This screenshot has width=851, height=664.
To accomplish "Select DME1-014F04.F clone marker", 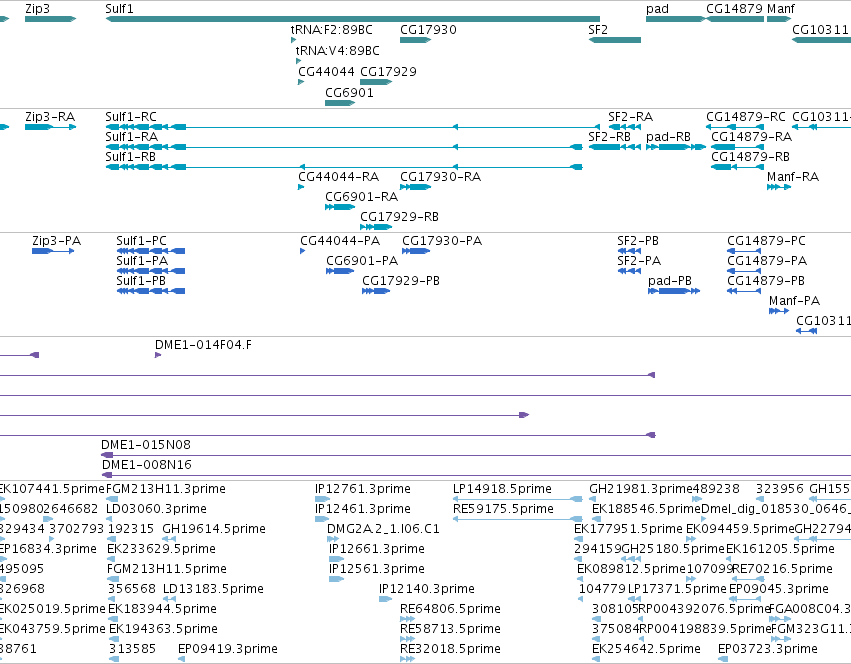I will (x=158, y=355).
